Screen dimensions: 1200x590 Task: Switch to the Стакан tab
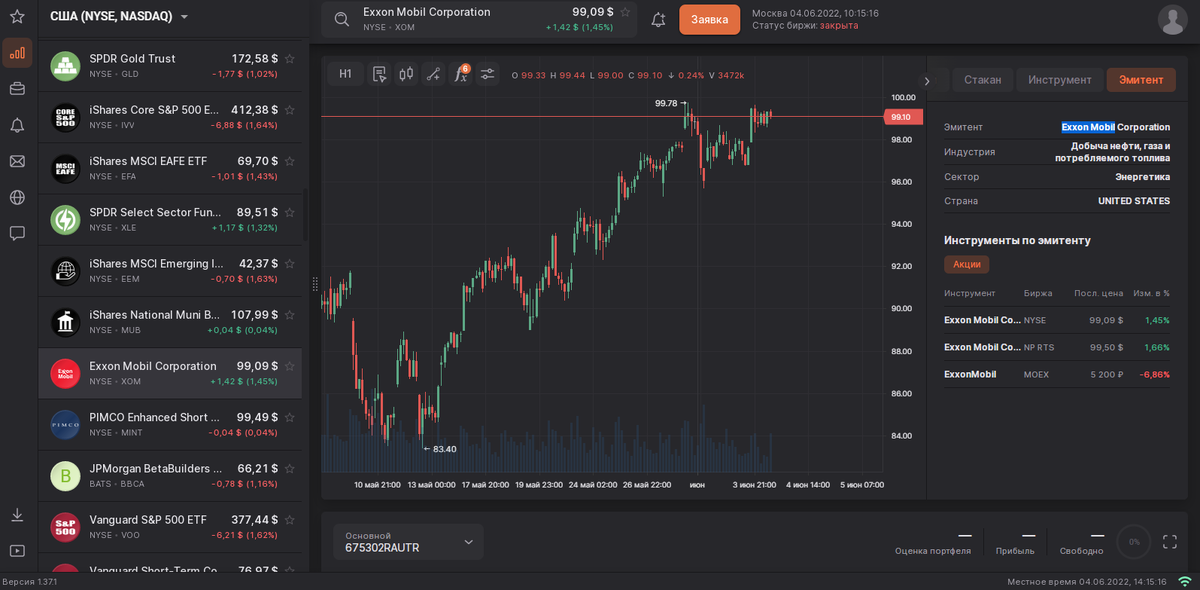pyautogui.click(x=982, y=80)
